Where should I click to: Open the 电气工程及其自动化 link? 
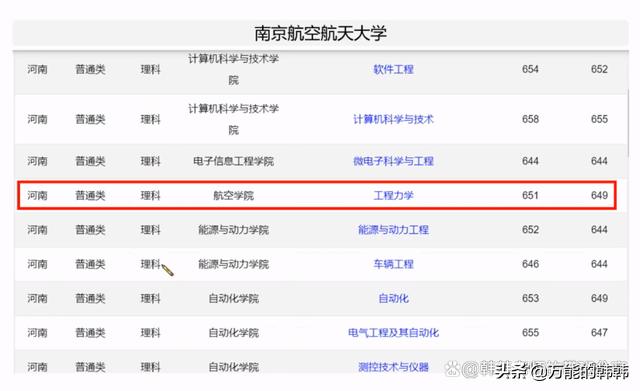393,333
